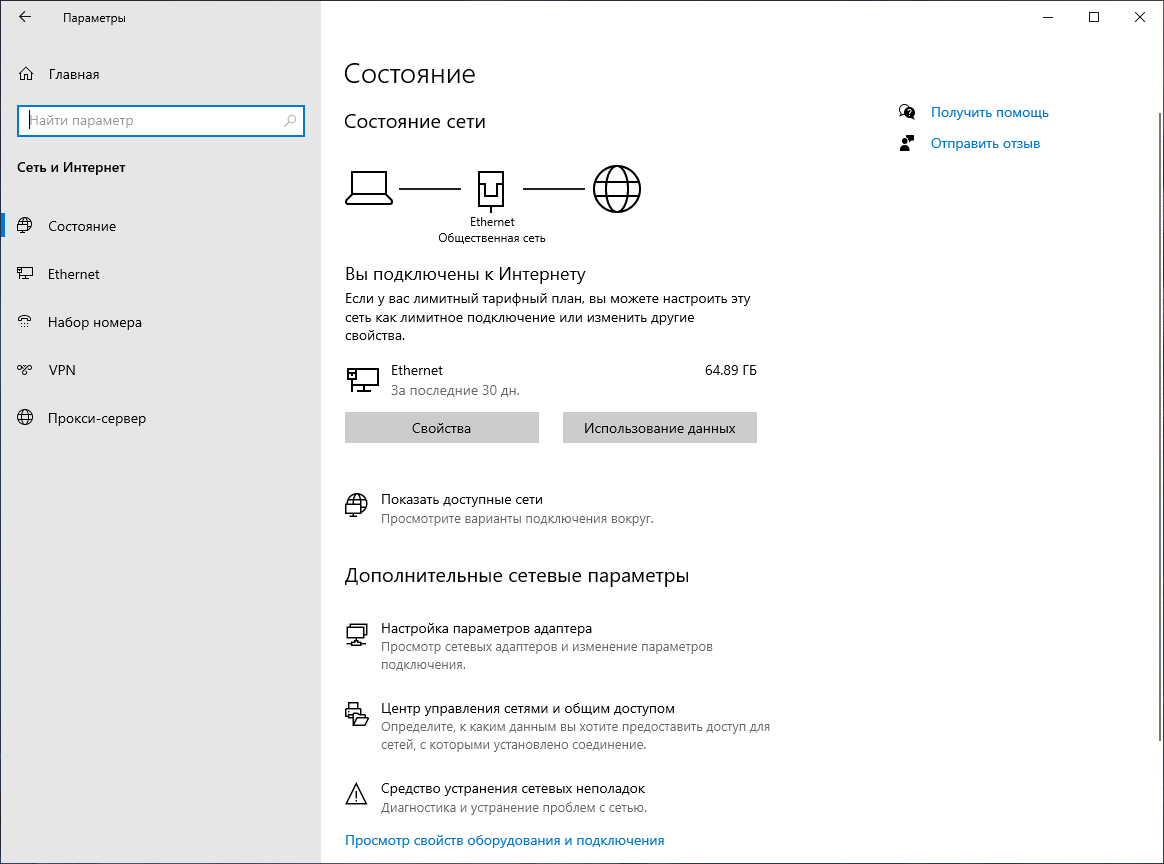Viewport: 1164px width, 864px height.
Task: Open Получить помощь via its icon
Action: tap(906, 112)
